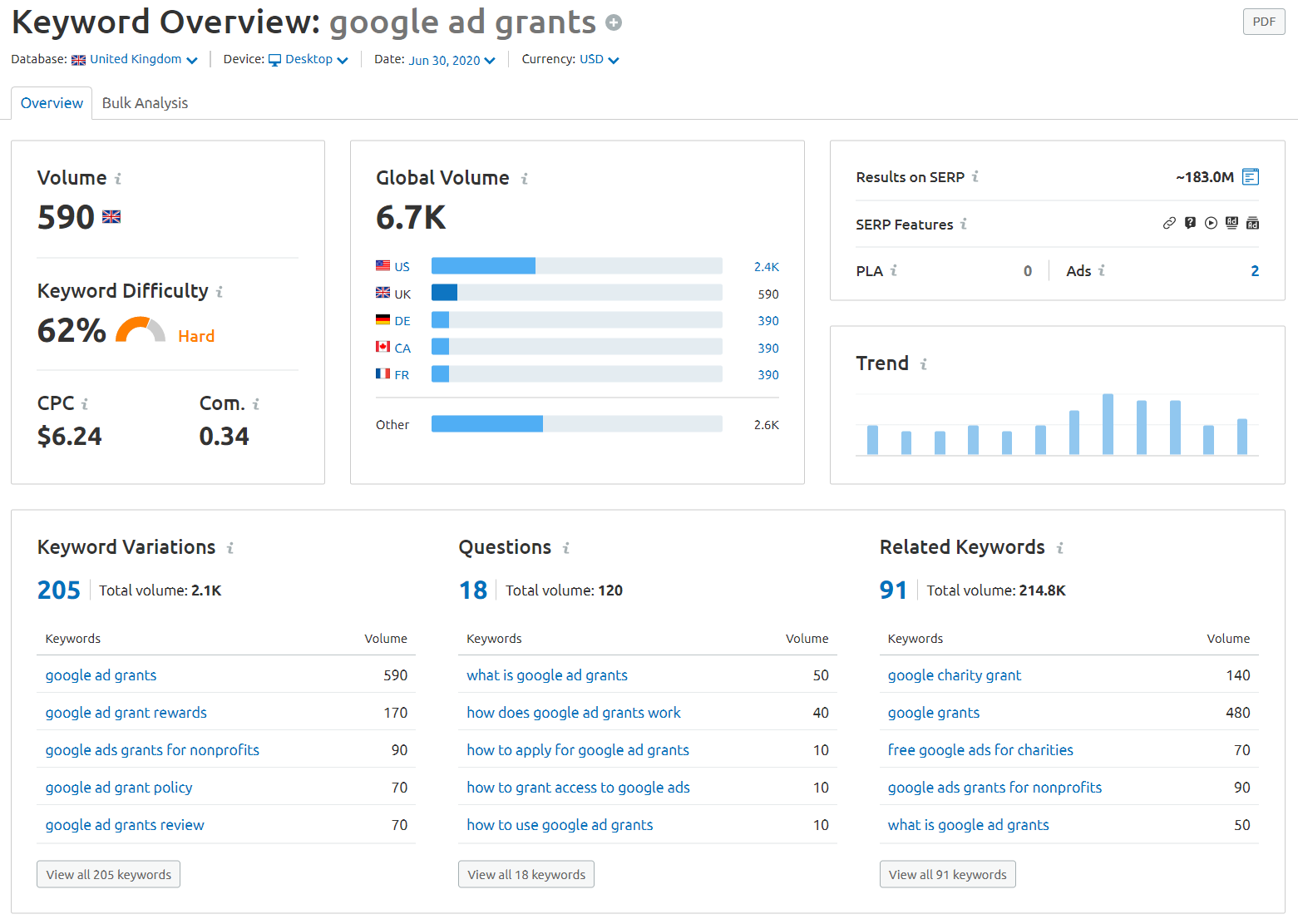This screenshot has width=1298, height=924.
Task: Click the Ads count 2 link
Action: point(1255,271)
